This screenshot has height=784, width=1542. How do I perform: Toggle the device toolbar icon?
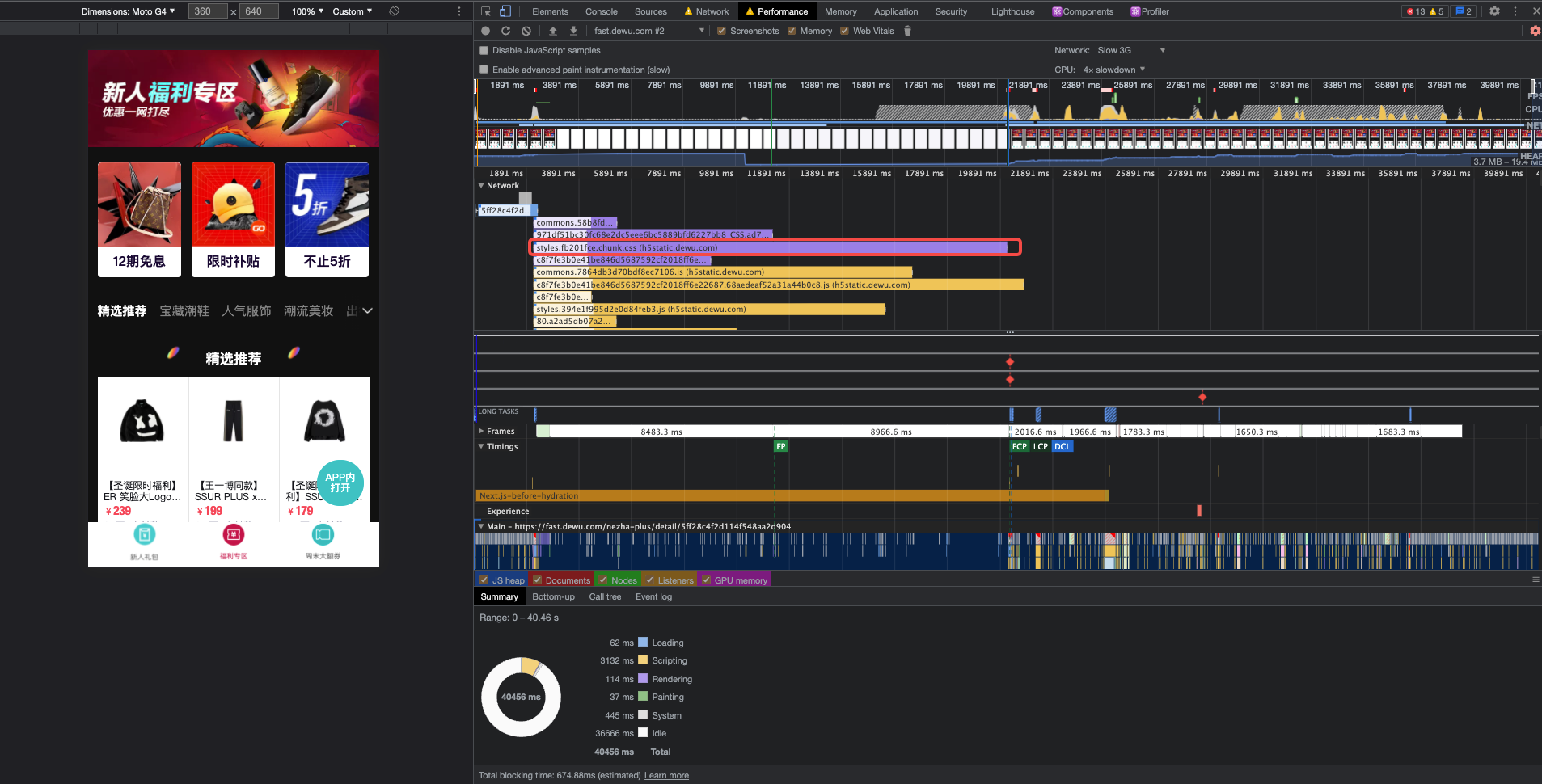coord(505,11)
